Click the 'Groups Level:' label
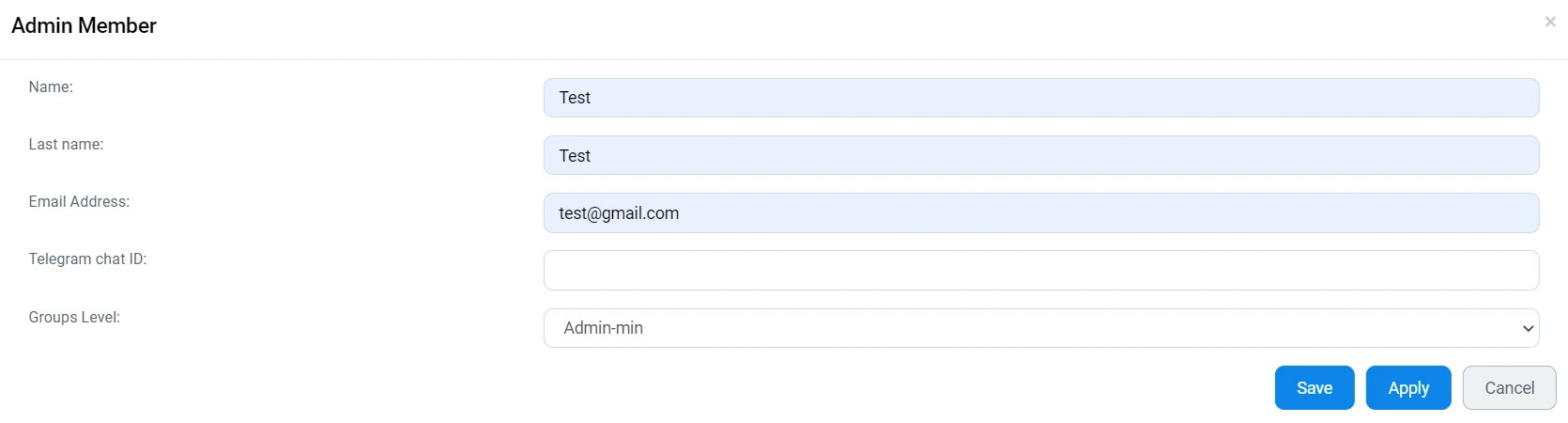The height and width of the screenshot is (423, 1568). tap(74, 318)
